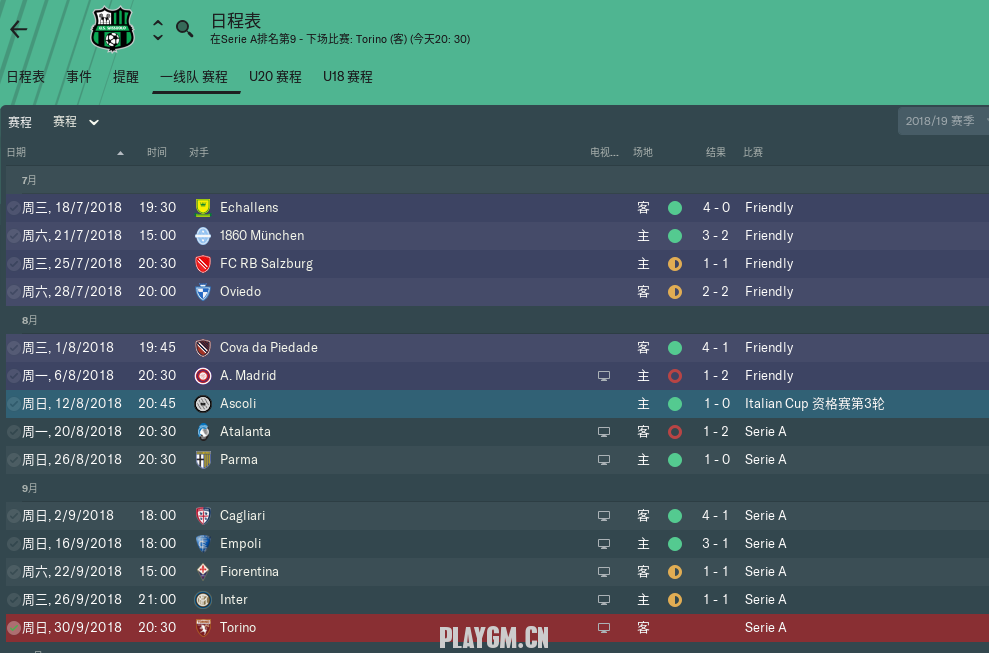Click the Inter club crest icon

point(202,600)
